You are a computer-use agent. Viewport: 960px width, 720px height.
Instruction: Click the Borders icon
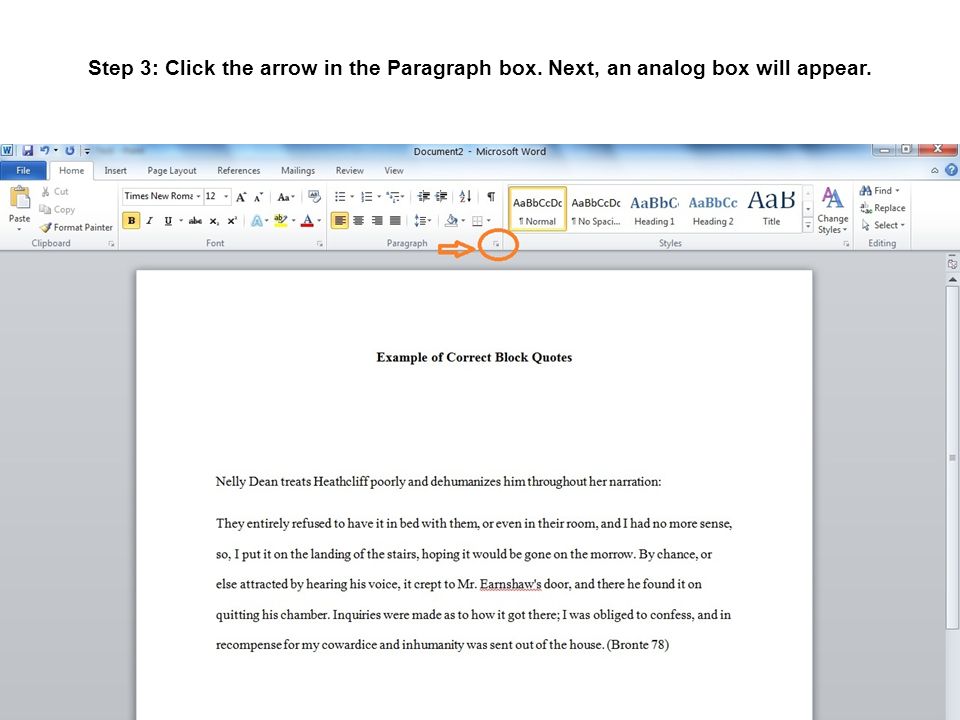tap(478, 221)
